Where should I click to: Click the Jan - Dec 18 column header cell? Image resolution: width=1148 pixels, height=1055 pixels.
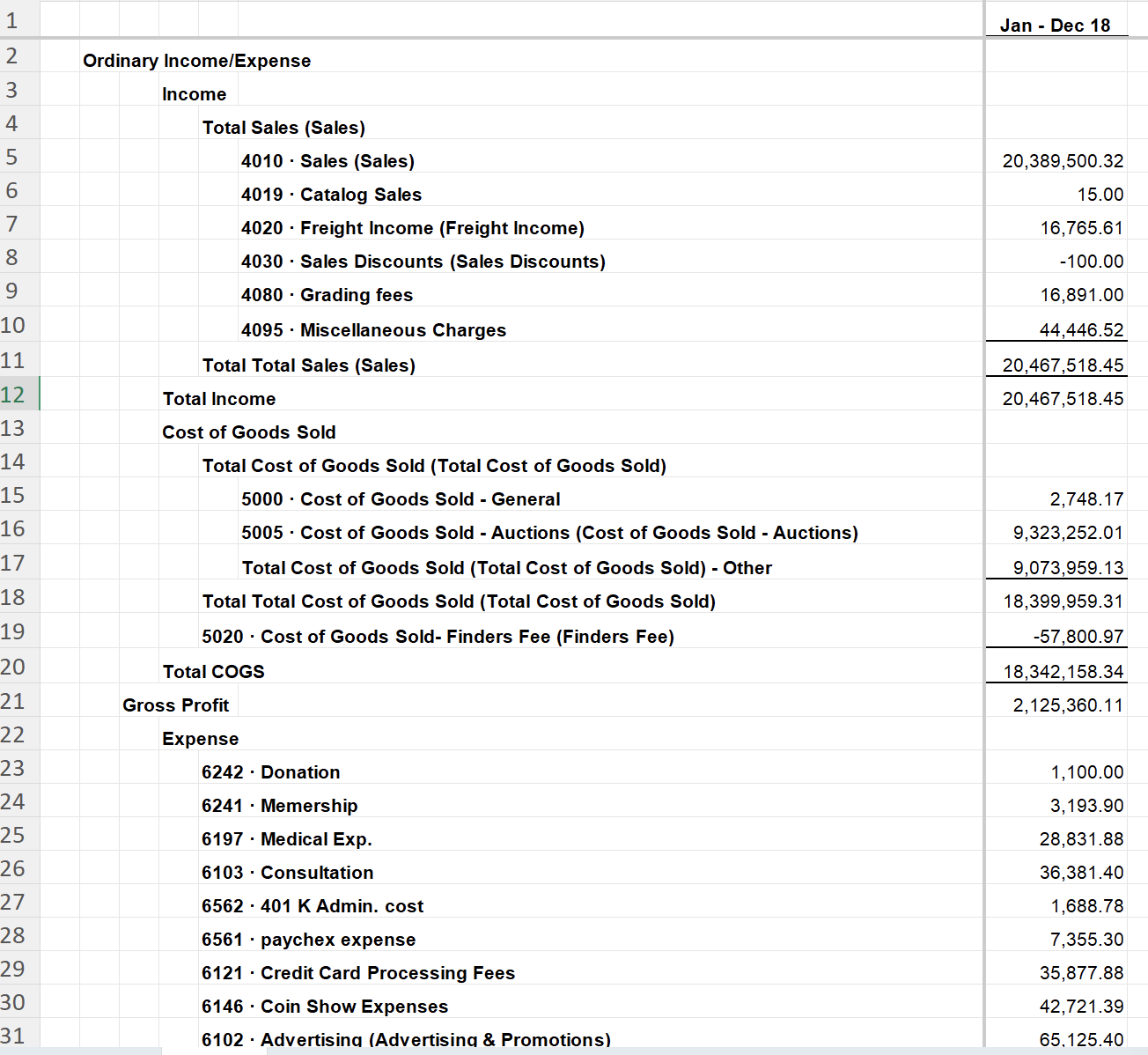point(1056,26)
